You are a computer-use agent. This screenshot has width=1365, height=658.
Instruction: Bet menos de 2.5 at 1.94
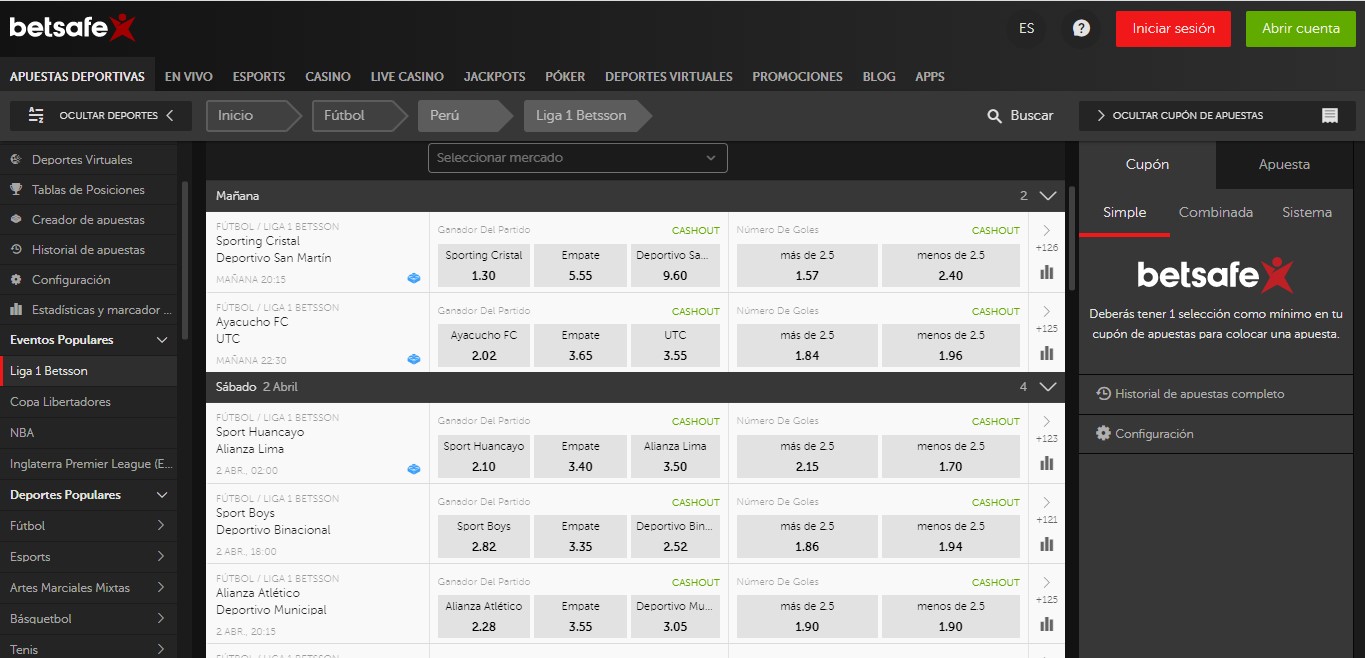950,537
